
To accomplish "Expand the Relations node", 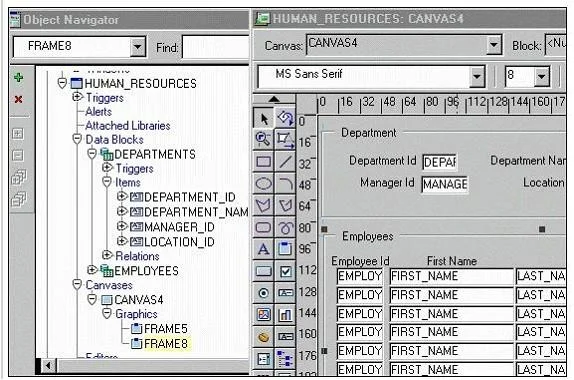I will pos(107,255).
